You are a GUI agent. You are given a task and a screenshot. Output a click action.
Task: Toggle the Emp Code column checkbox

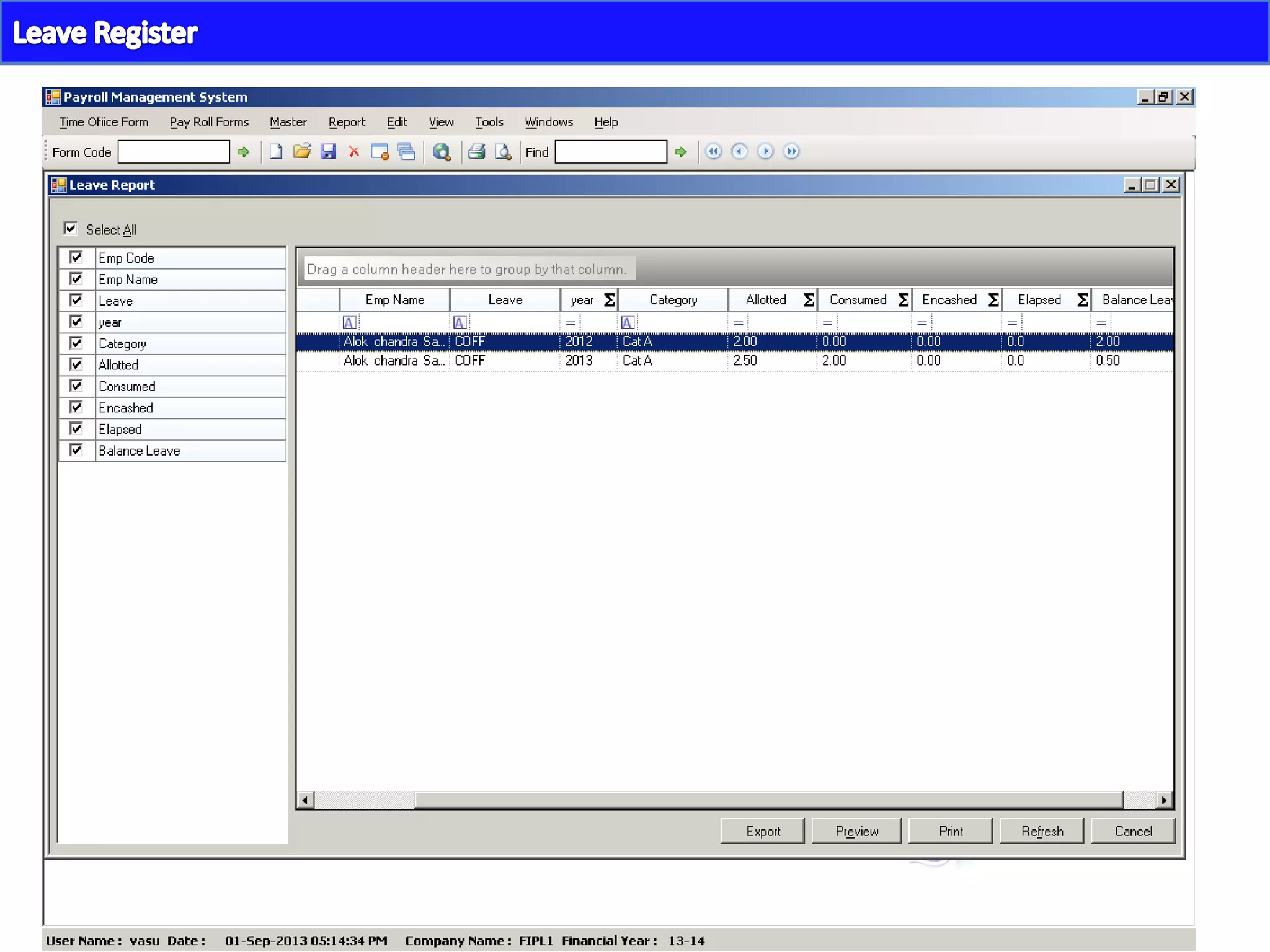tap(76, 257)
